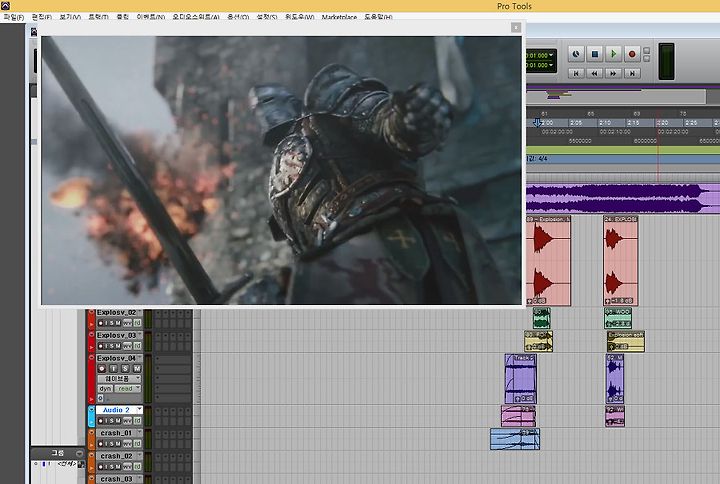This screenshot has height=484, width=720.
Task: Click the Explosv_02 track color strip circle
Action: 91,312
